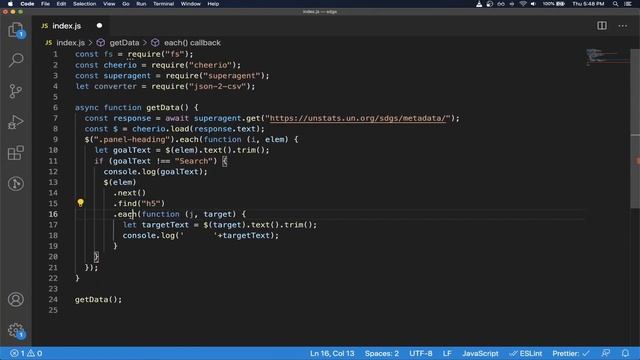Open the Explorer view in activity bar
This screenshot has width=640, height=360.
click(x=16, y=30)
